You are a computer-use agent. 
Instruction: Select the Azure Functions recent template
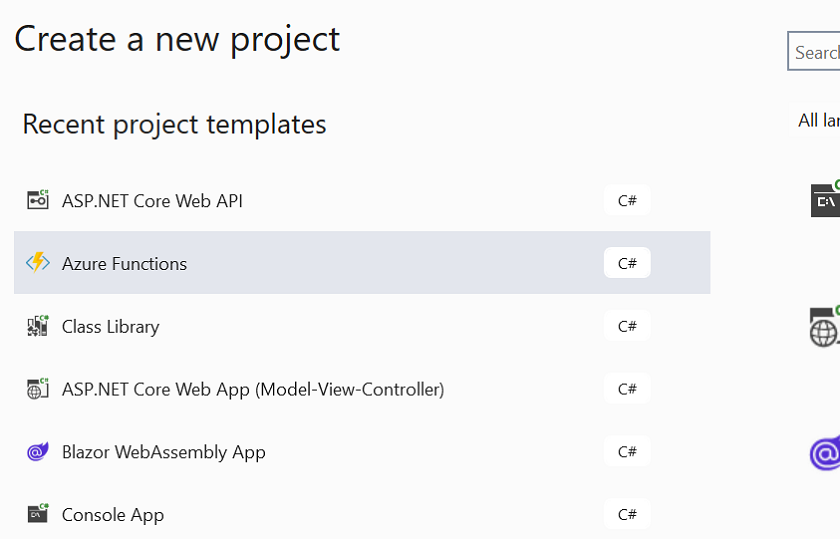362,263
